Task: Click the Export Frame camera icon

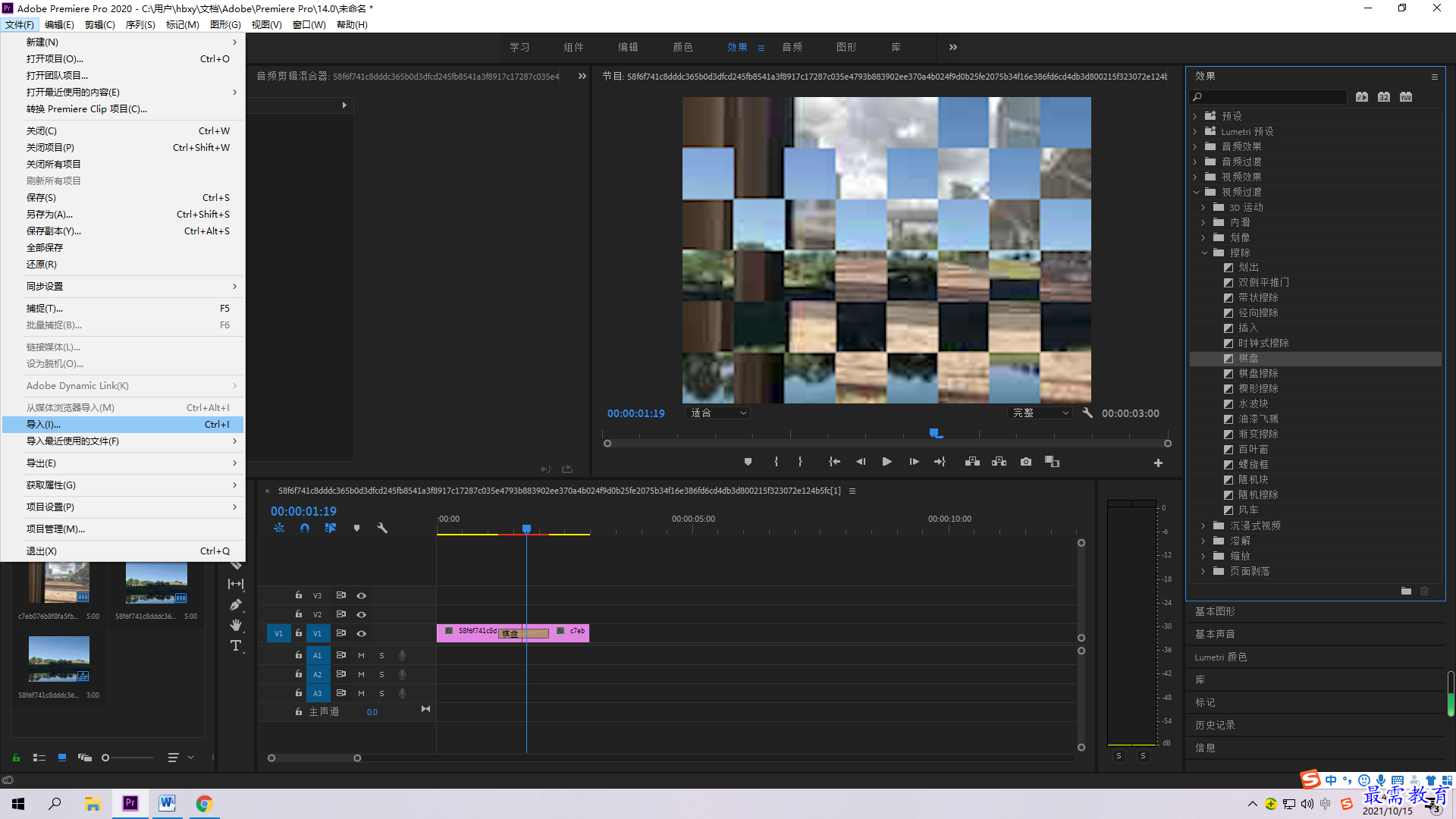Action: pos(1026,462)
